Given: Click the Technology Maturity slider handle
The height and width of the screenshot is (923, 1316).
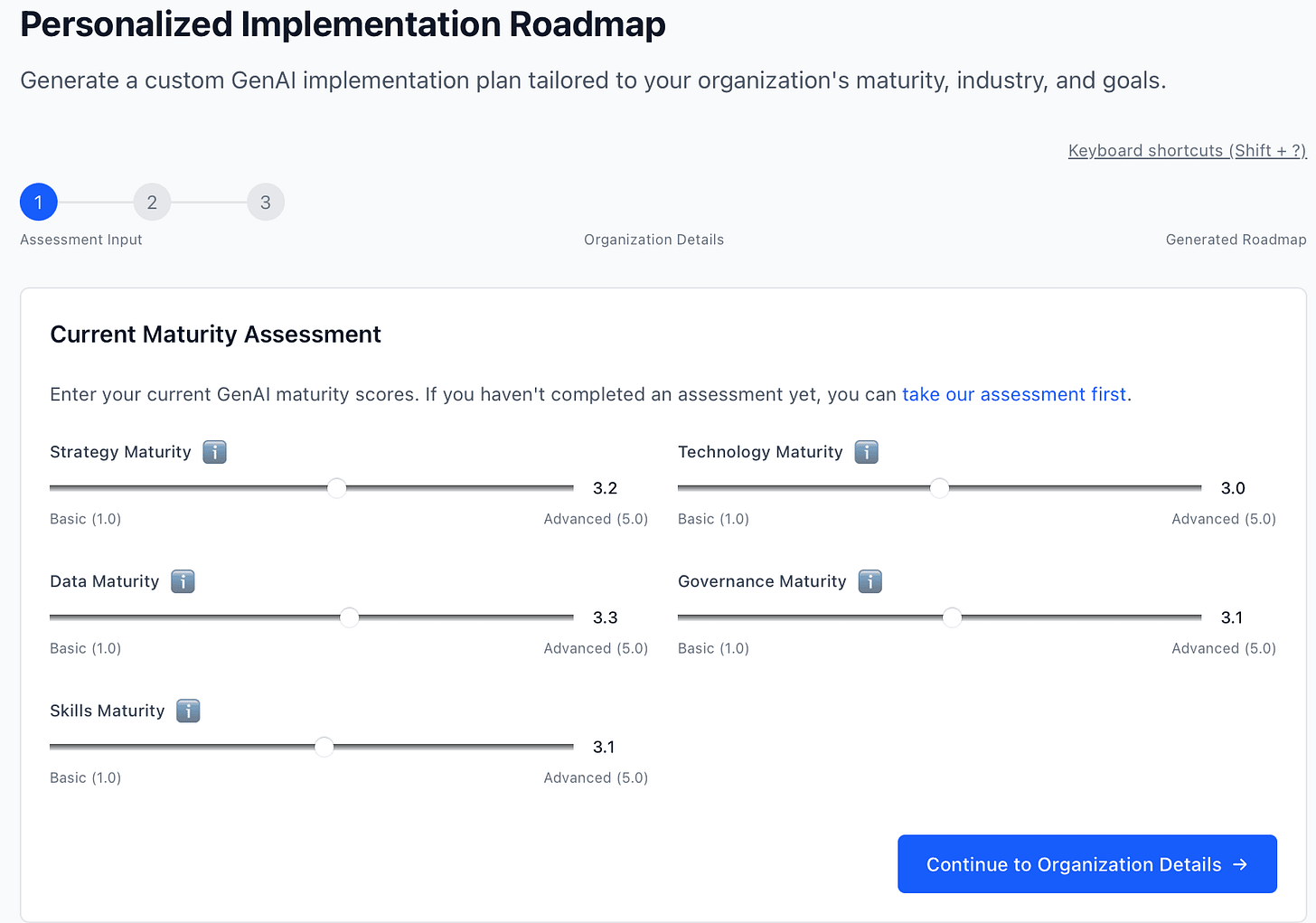Looking at the screenshot, I should point(939,488).
